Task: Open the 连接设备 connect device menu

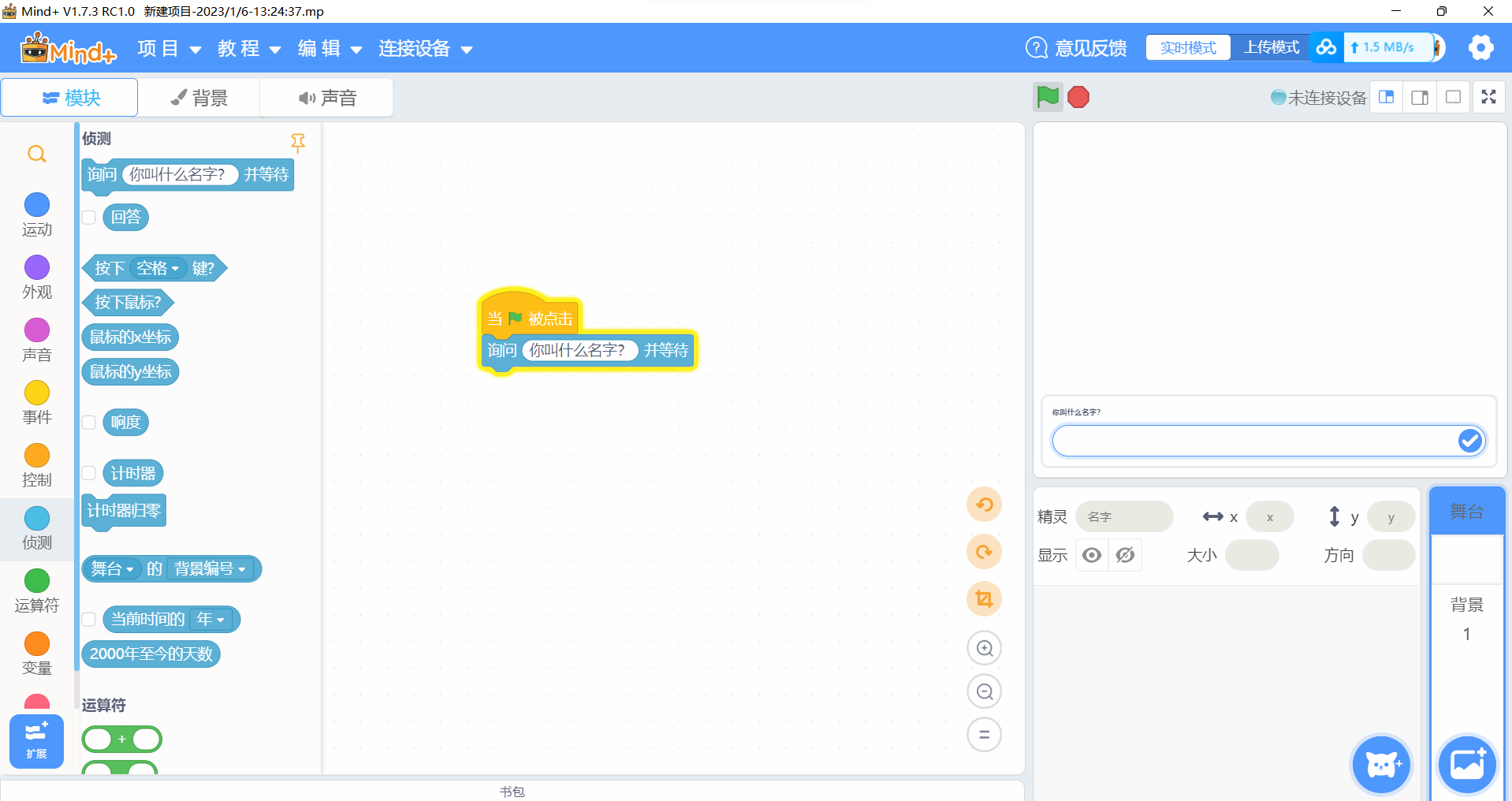Action: point(425,48)
